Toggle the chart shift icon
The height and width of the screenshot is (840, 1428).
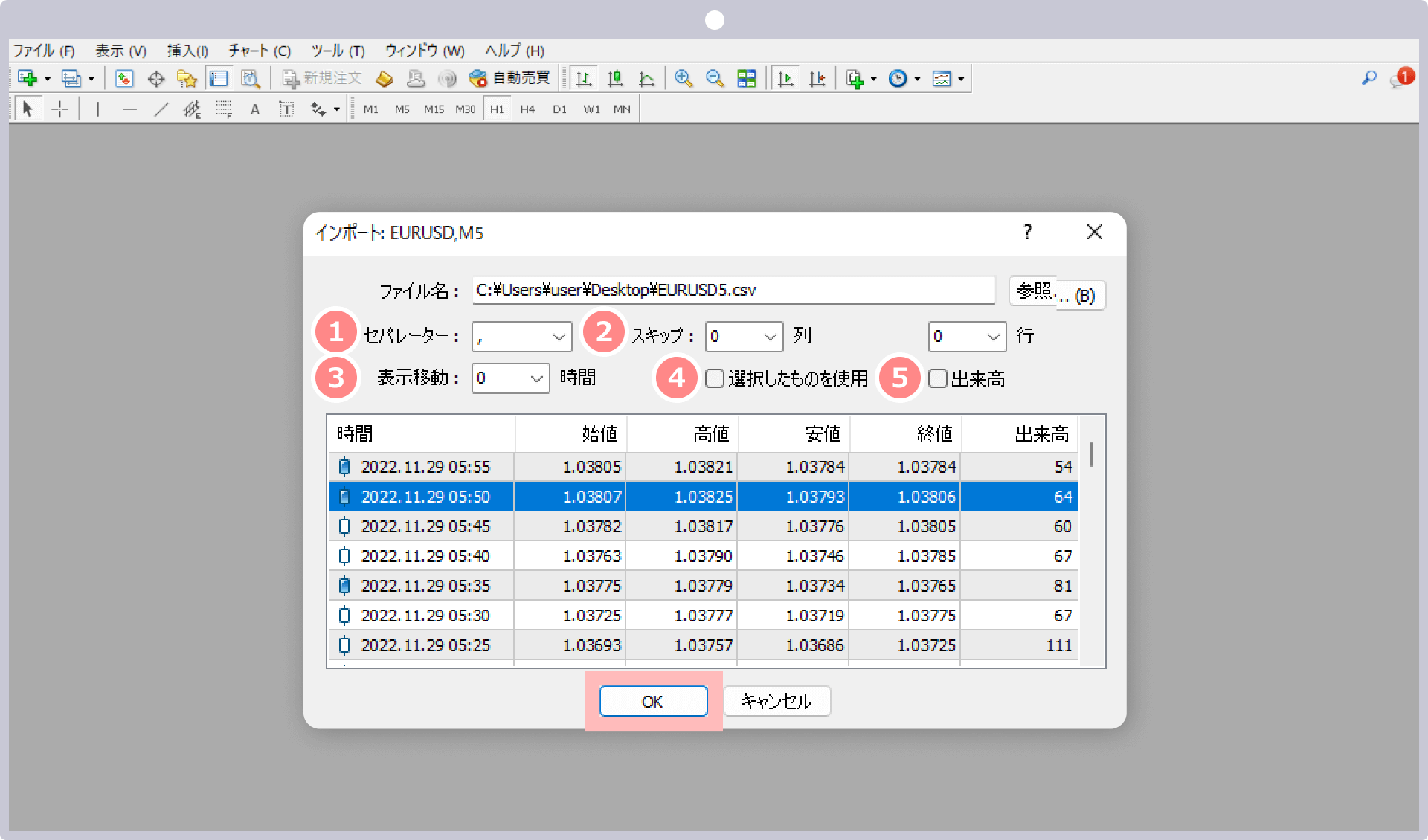pos(817,78)
